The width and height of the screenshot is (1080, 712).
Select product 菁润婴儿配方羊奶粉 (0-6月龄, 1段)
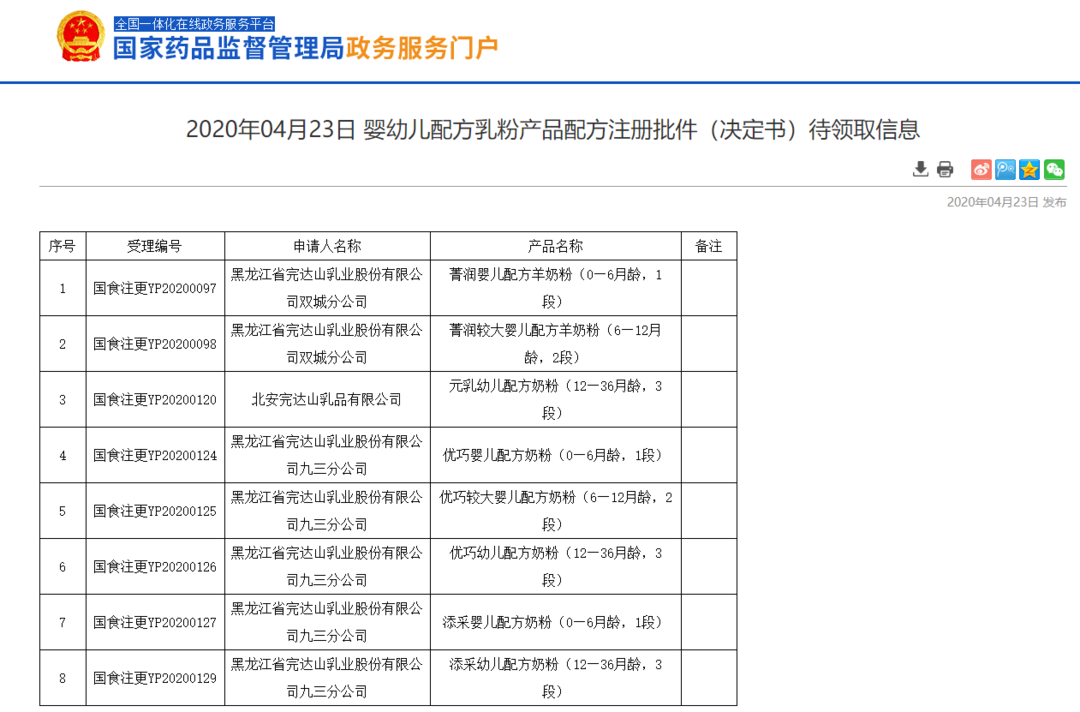(555, 288)
